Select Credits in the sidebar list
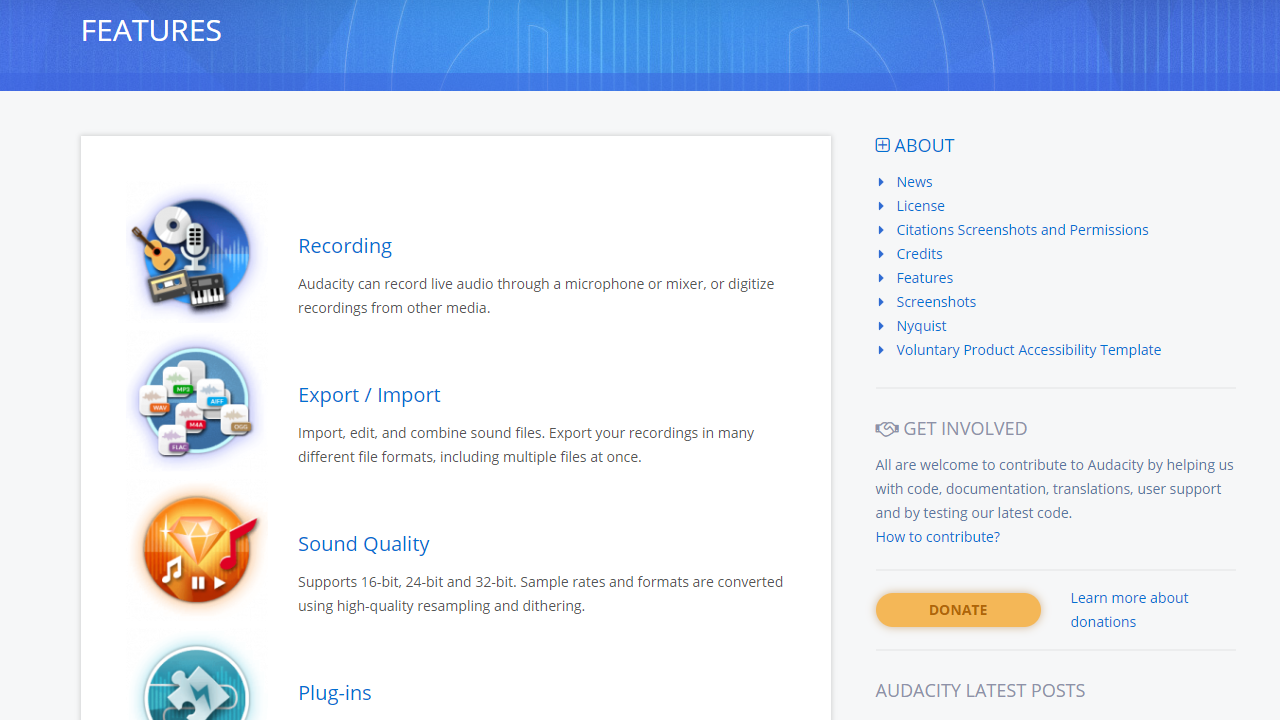 (x=919, y=254)
